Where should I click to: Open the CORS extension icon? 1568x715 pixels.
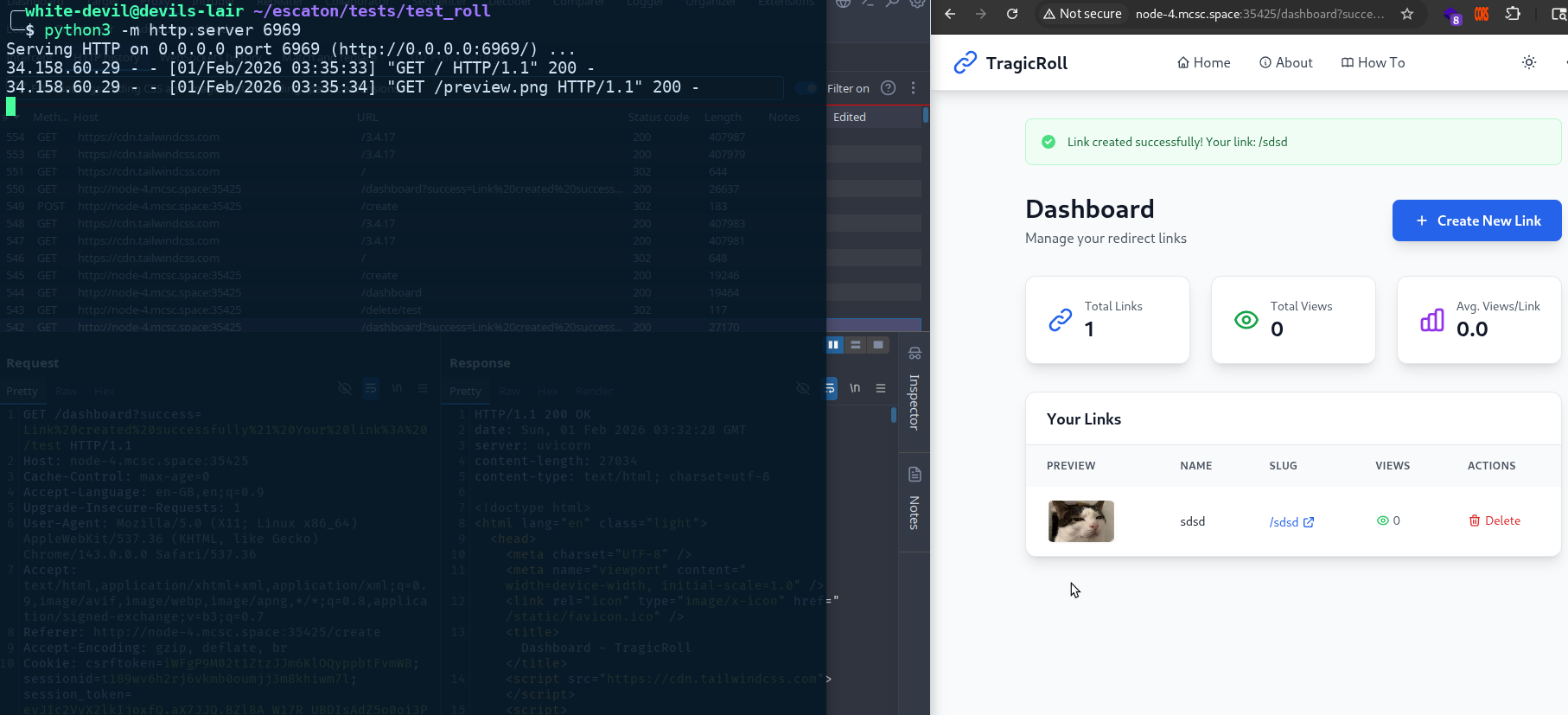pos(1482,14)
